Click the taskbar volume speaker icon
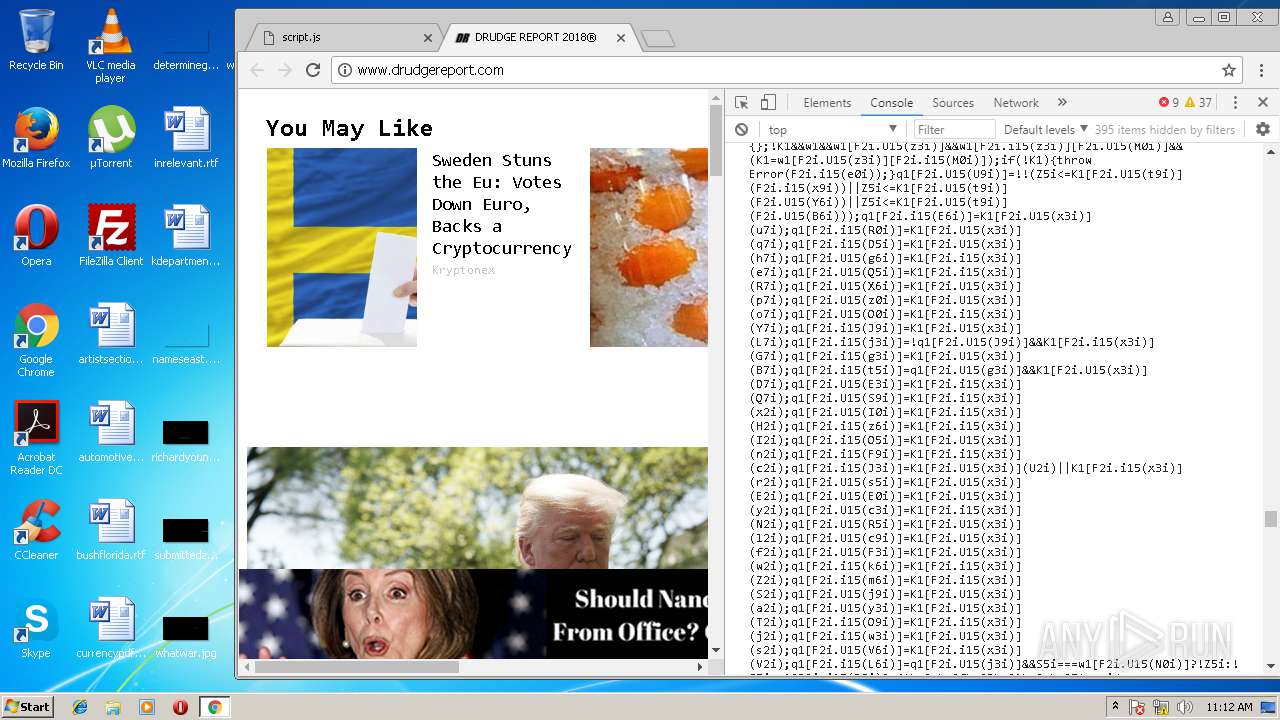 (x=1185, y=707)
